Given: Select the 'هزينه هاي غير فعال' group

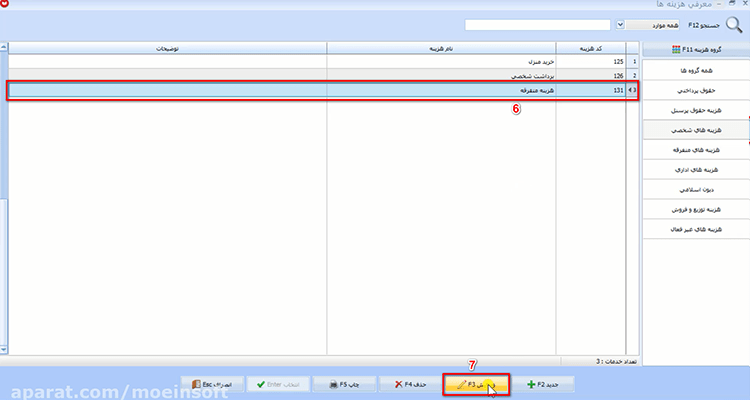Looking at the screenshot, I should [696, 229].
